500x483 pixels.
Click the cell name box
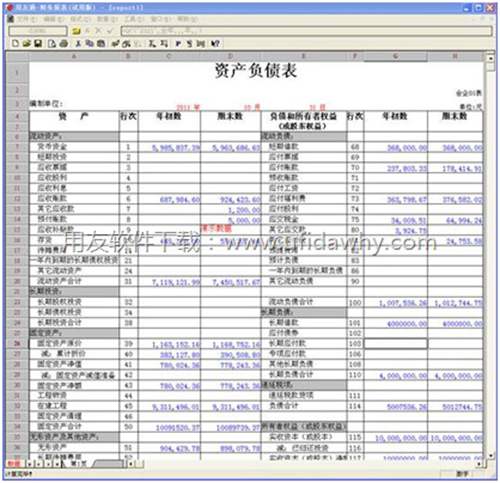coord(38,31)
